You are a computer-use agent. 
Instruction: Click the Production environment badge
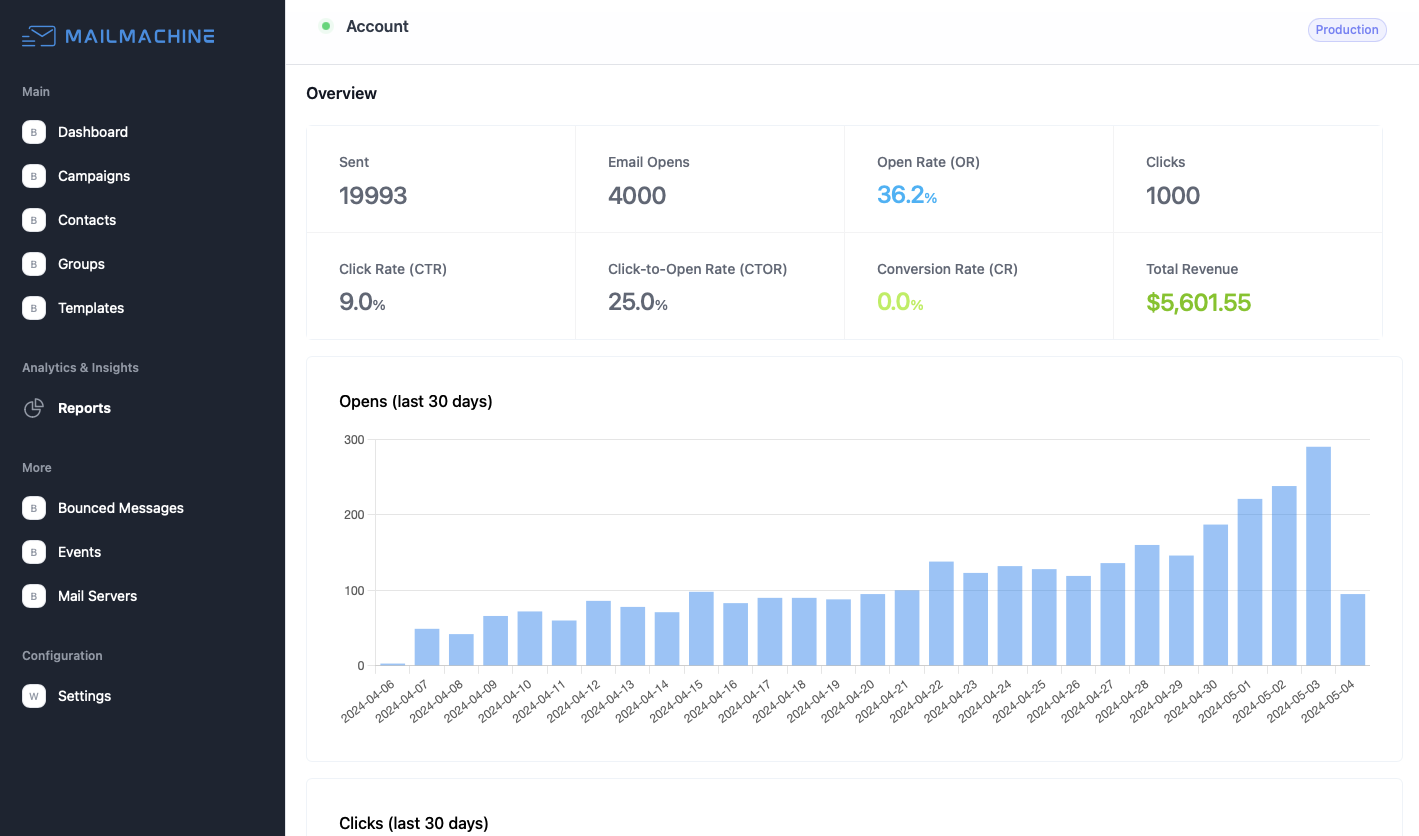pos(1346,30)
